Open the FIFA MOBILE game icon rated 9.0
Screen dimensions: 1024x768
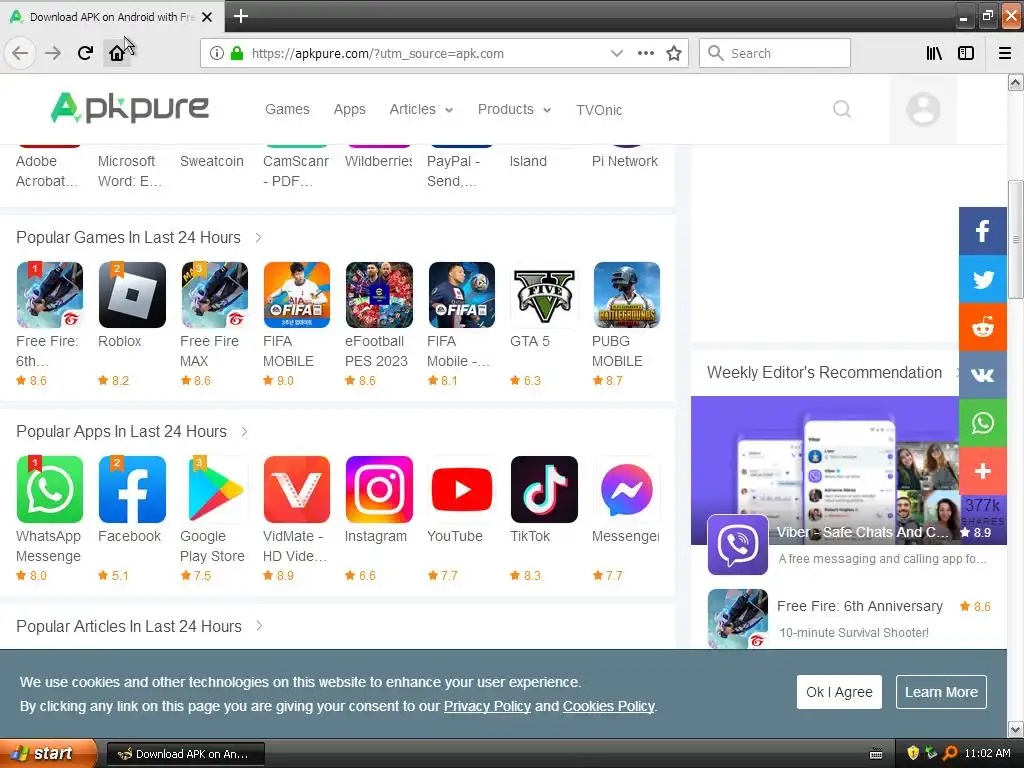tap(296, 295)
